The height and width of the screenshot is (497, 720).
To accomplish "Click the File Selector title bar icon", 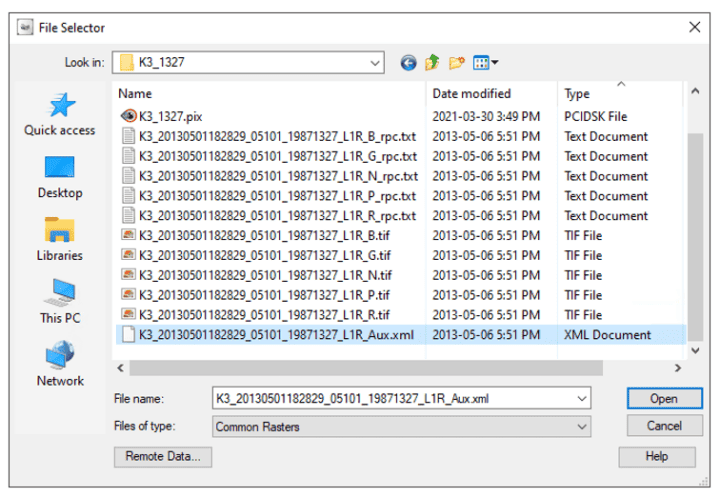I will click(25, 28).
